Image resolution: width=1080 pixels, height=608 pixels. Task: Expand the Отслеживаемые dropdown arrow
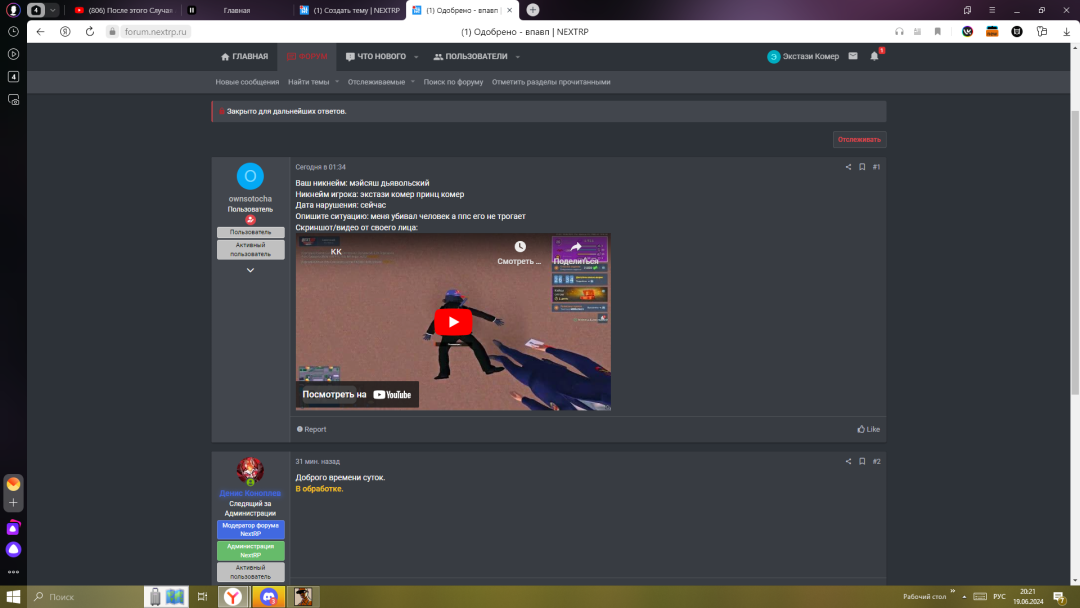coord(413,82)
